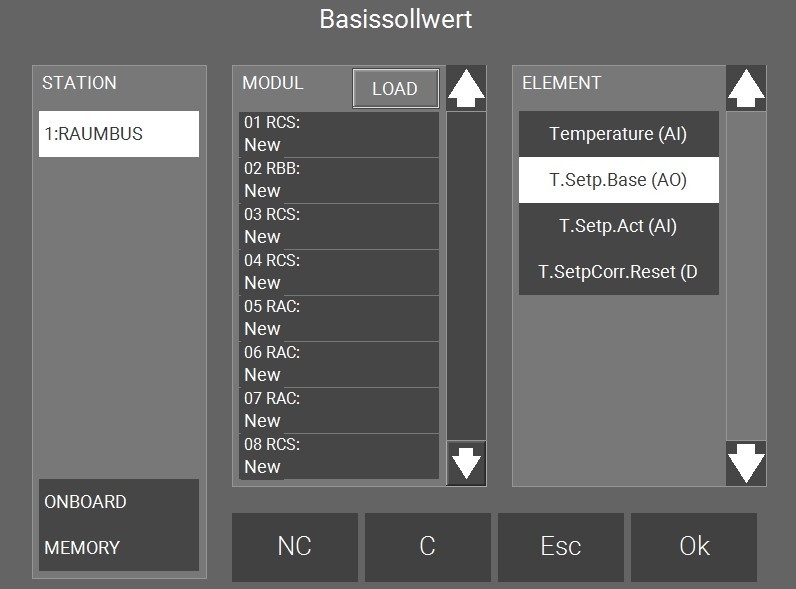Select the T.Setp.Base (AO) element
796x589 pixels.
(x=619, y=180)
